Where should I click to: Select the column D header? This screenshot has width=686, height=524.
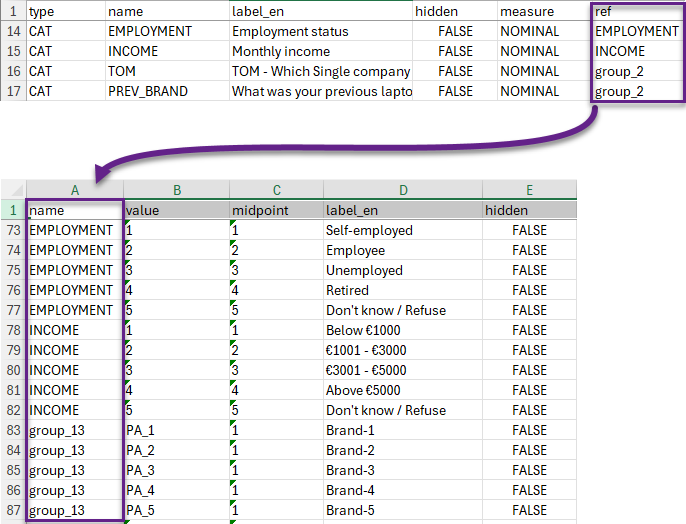[x=402, y=190]
